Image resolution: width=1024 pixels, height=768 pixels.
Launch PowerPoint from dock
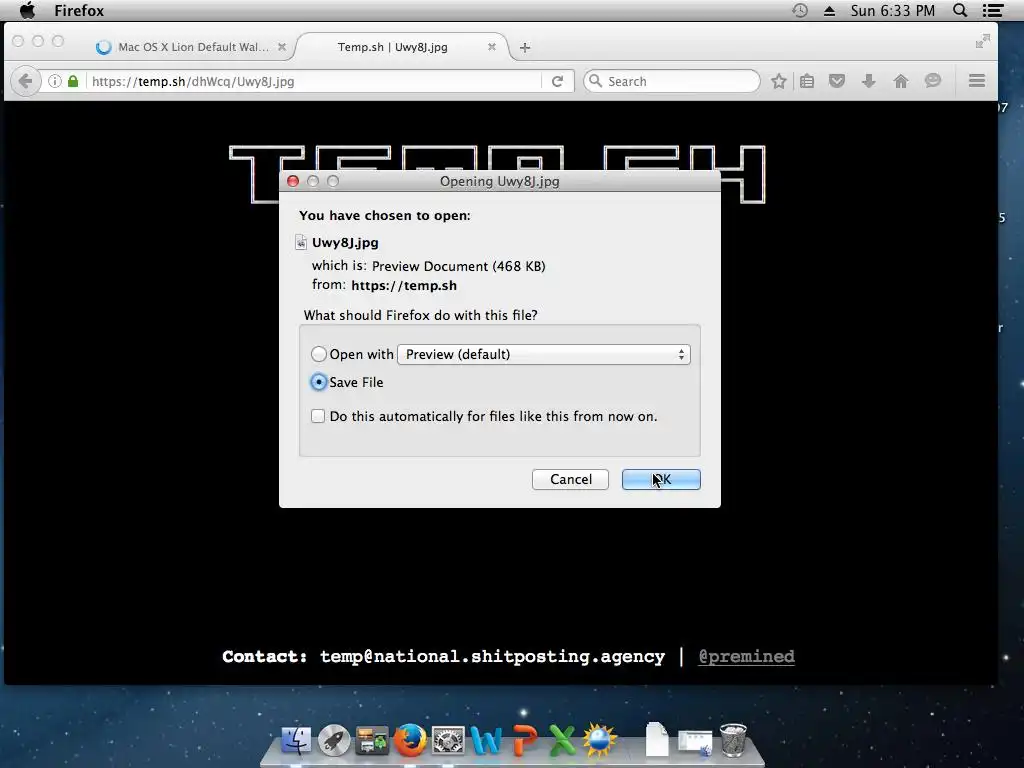coord(524,740)
